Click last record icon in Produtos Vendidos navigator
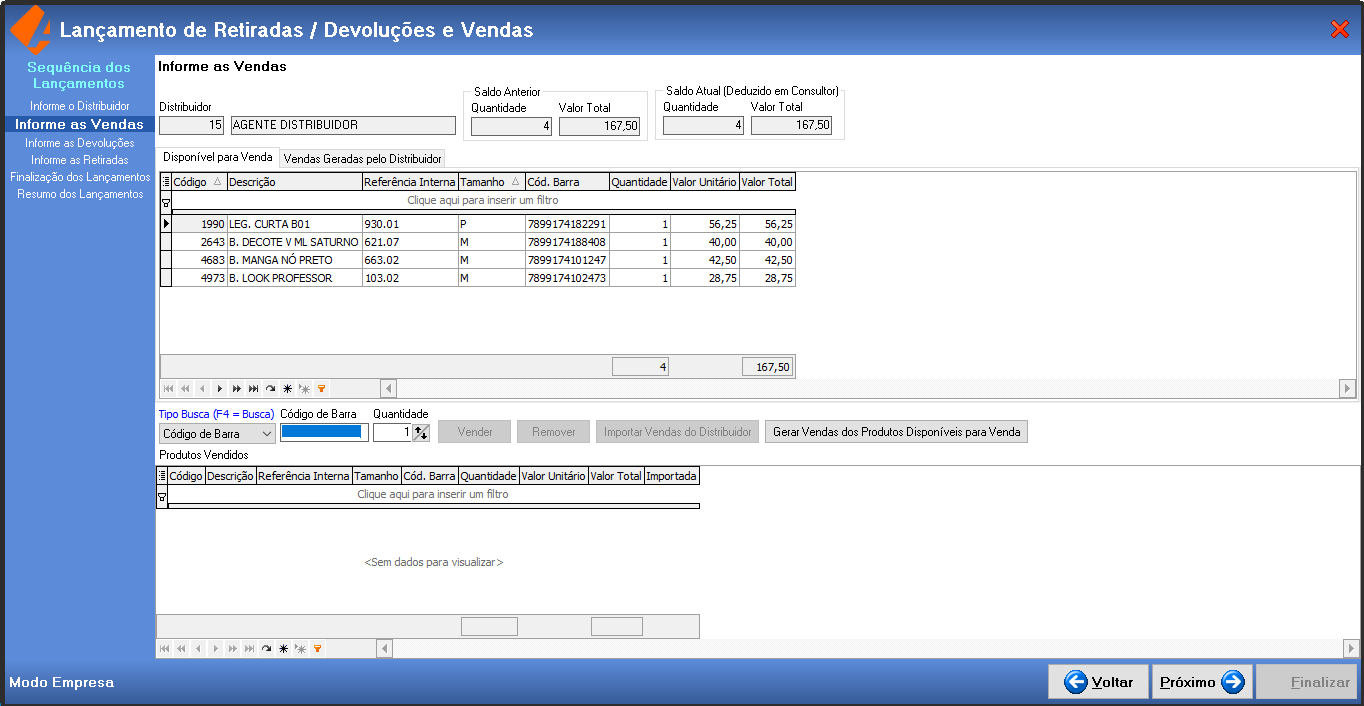Image resolution: width=1364 pixels, height=706 pixels. (x=249, y=649)
